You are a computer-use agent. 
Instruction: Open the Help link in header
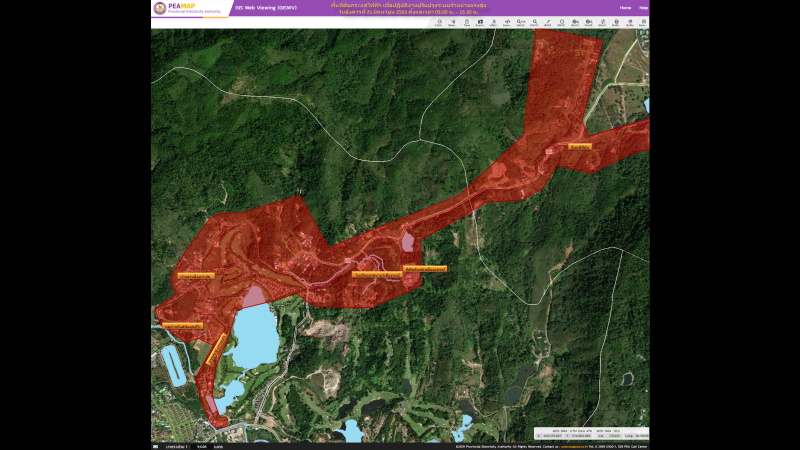pos(643,8)
